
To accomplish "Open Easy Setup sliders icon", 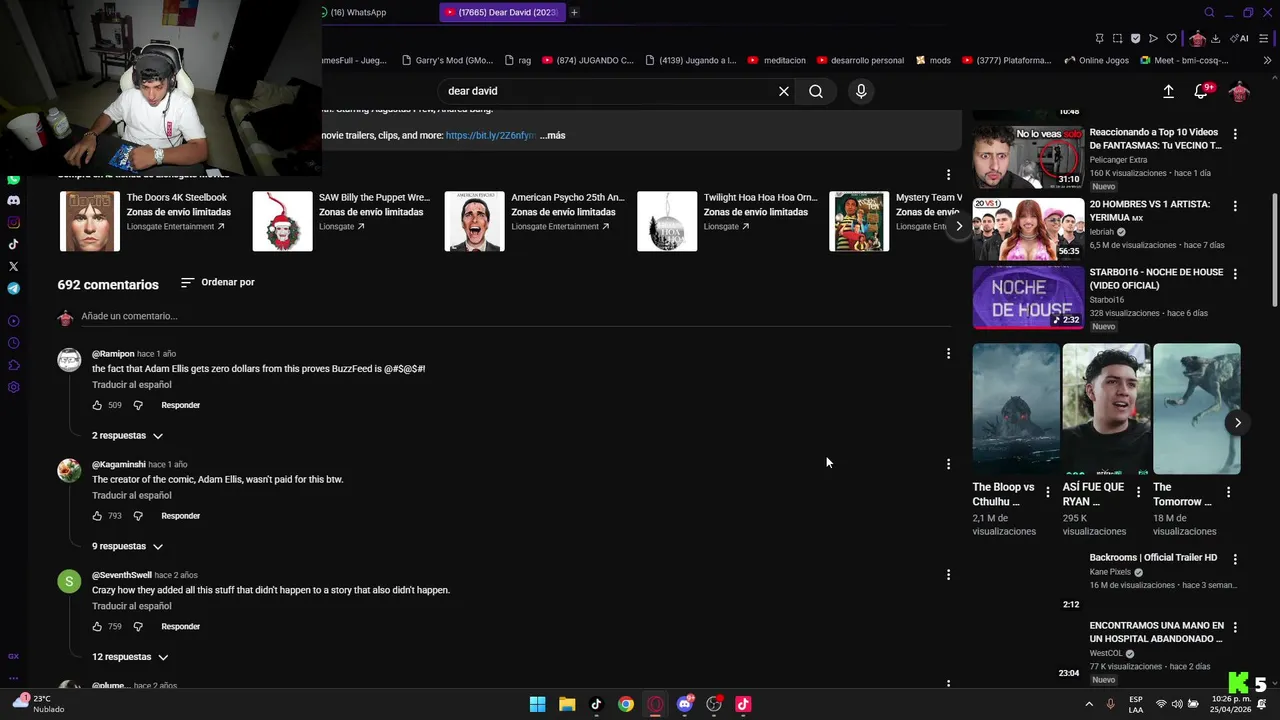I will [x=1264, y=39].
